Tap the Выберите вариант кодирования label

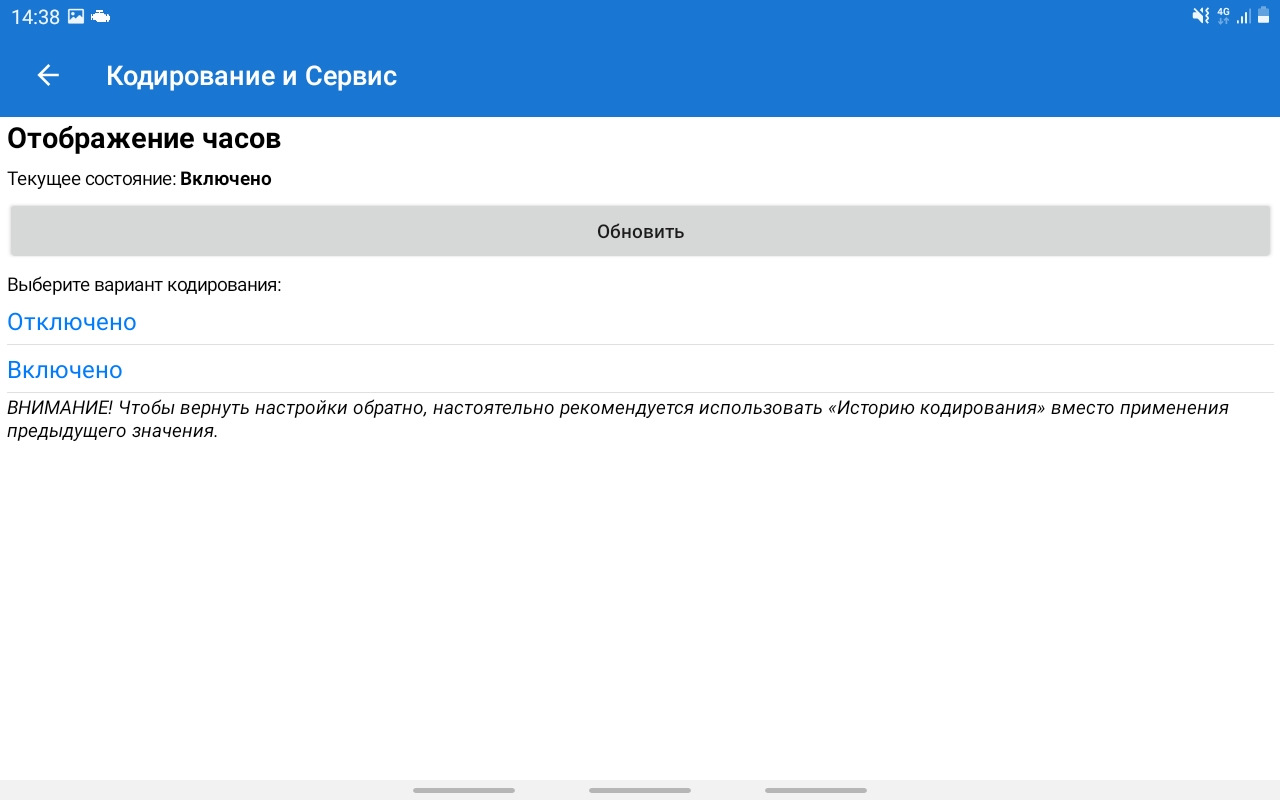tap(144, 285)
